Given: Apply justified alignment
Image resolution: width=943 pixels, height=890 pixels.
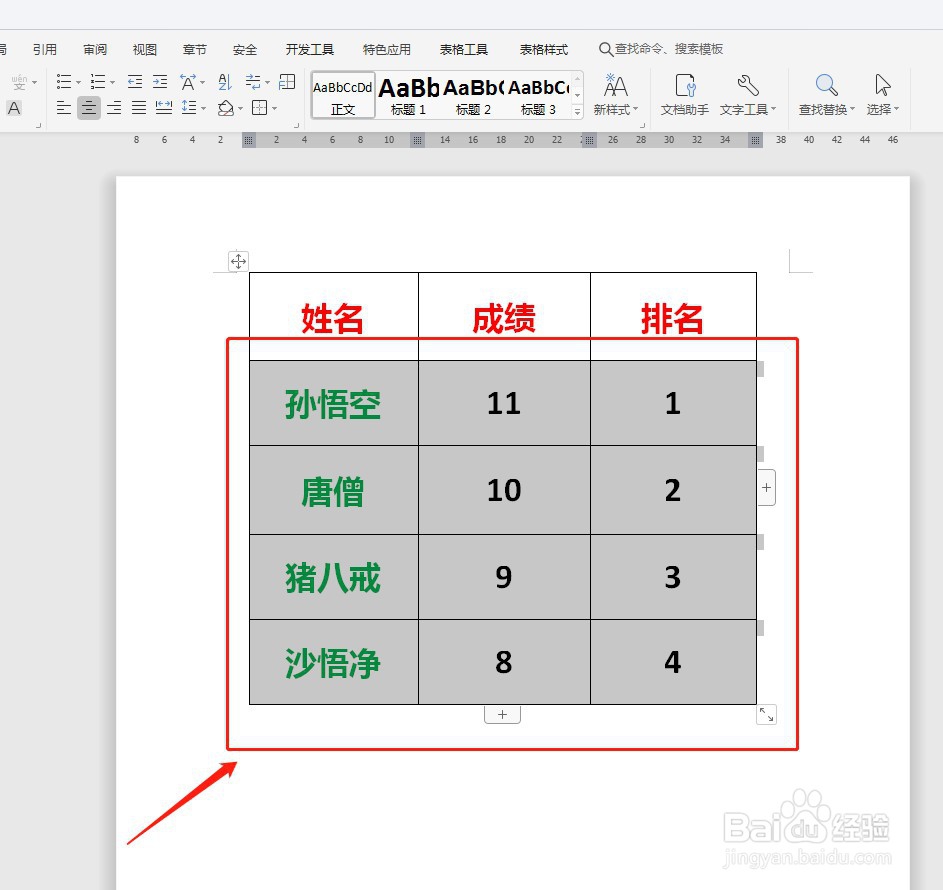Looking at the screenshot, I should point(139,108).
